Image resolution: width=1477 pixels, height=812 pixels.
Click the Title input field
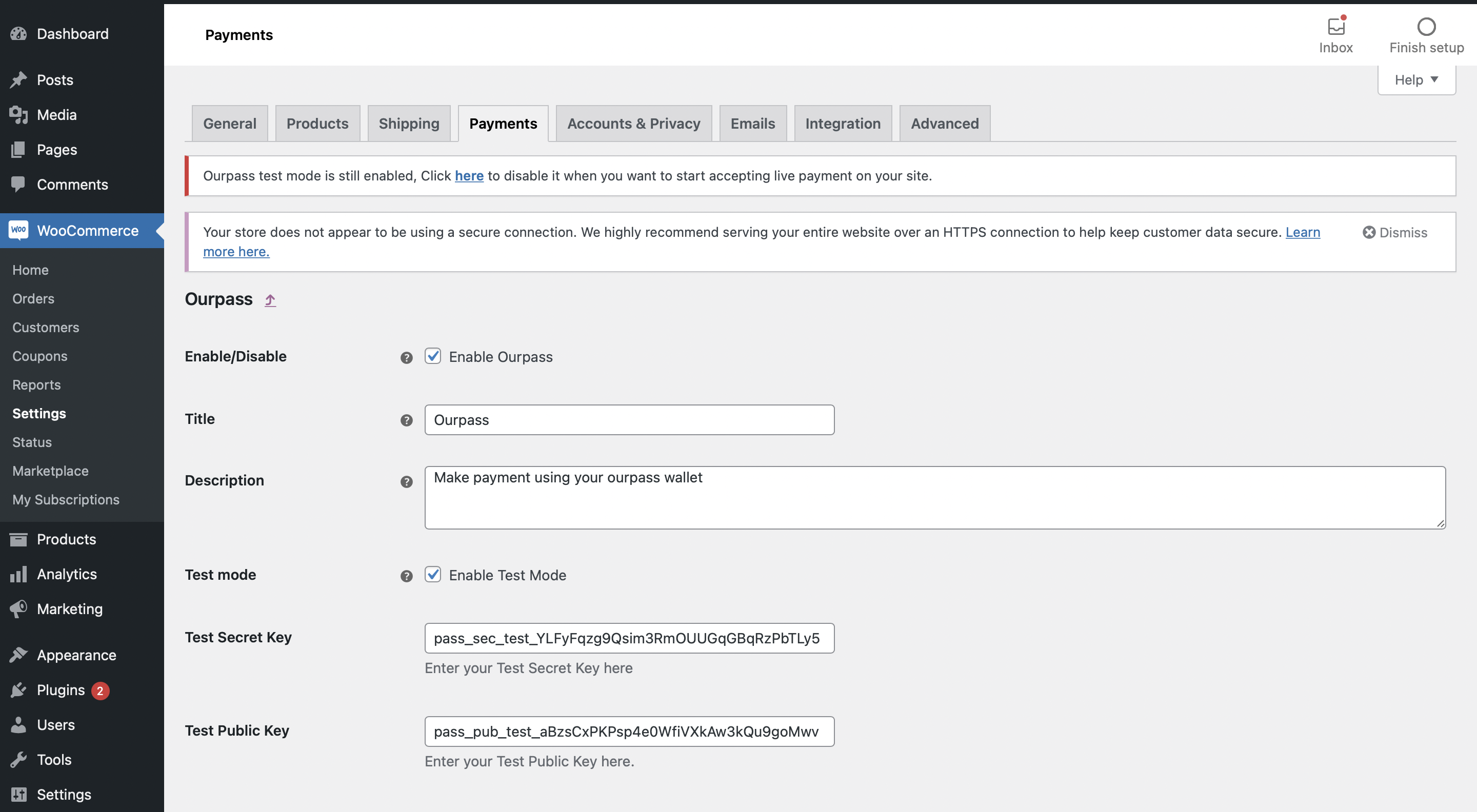click(629, 420)
